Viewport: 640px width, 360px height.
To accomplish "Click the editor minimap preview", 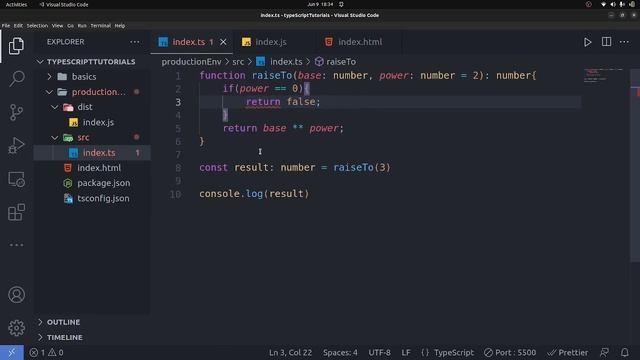I will point(603,76).
